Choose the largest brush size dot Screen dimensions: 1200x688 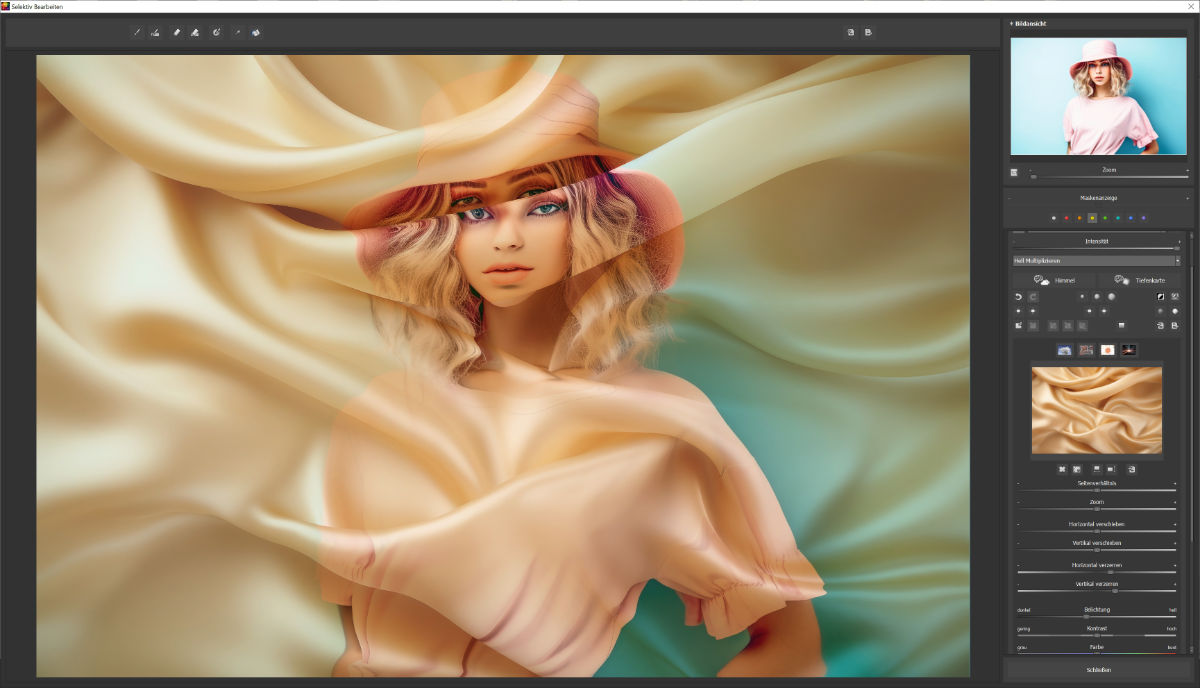pyautogui.click(x=1110, y=296)
